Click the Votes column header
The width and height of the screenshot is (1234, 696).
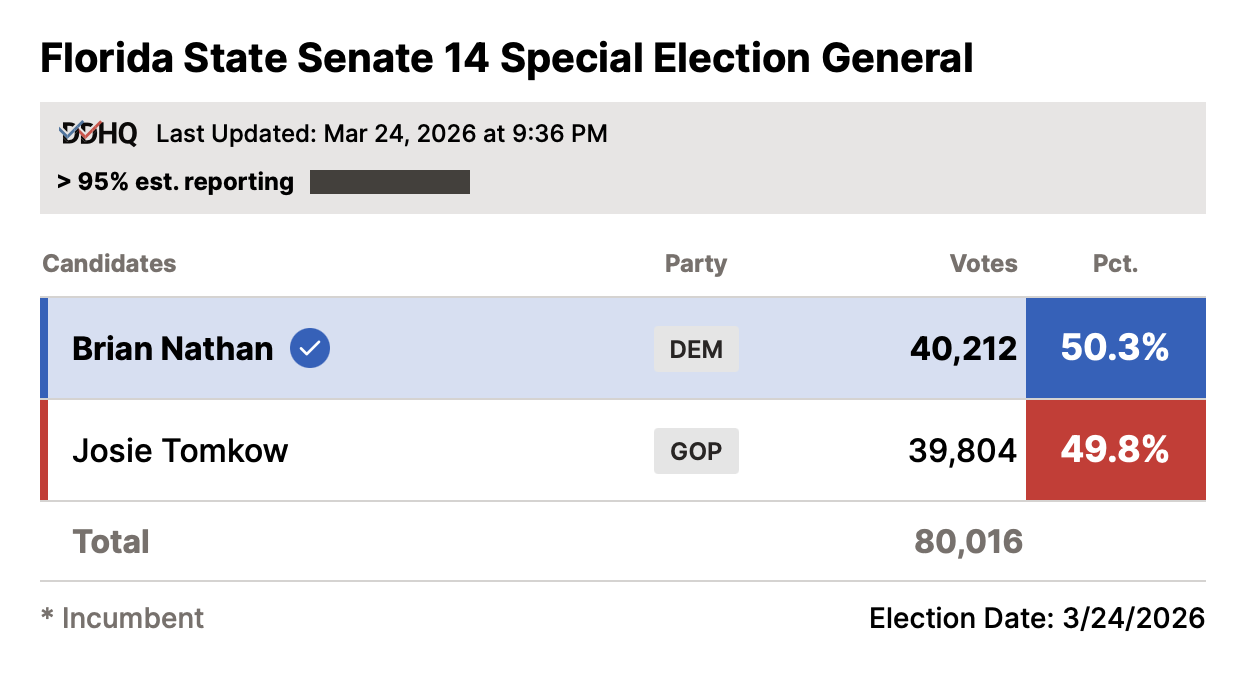click(x=983, y=264)
